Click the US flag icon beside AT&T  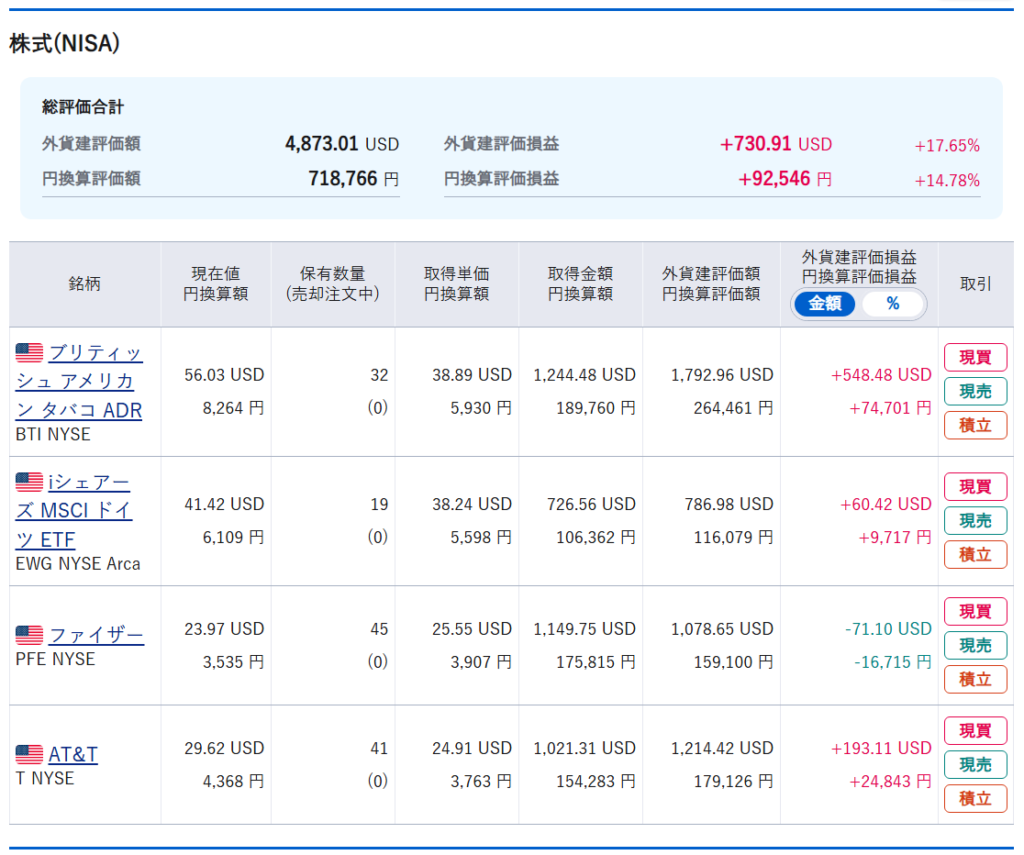29,754
